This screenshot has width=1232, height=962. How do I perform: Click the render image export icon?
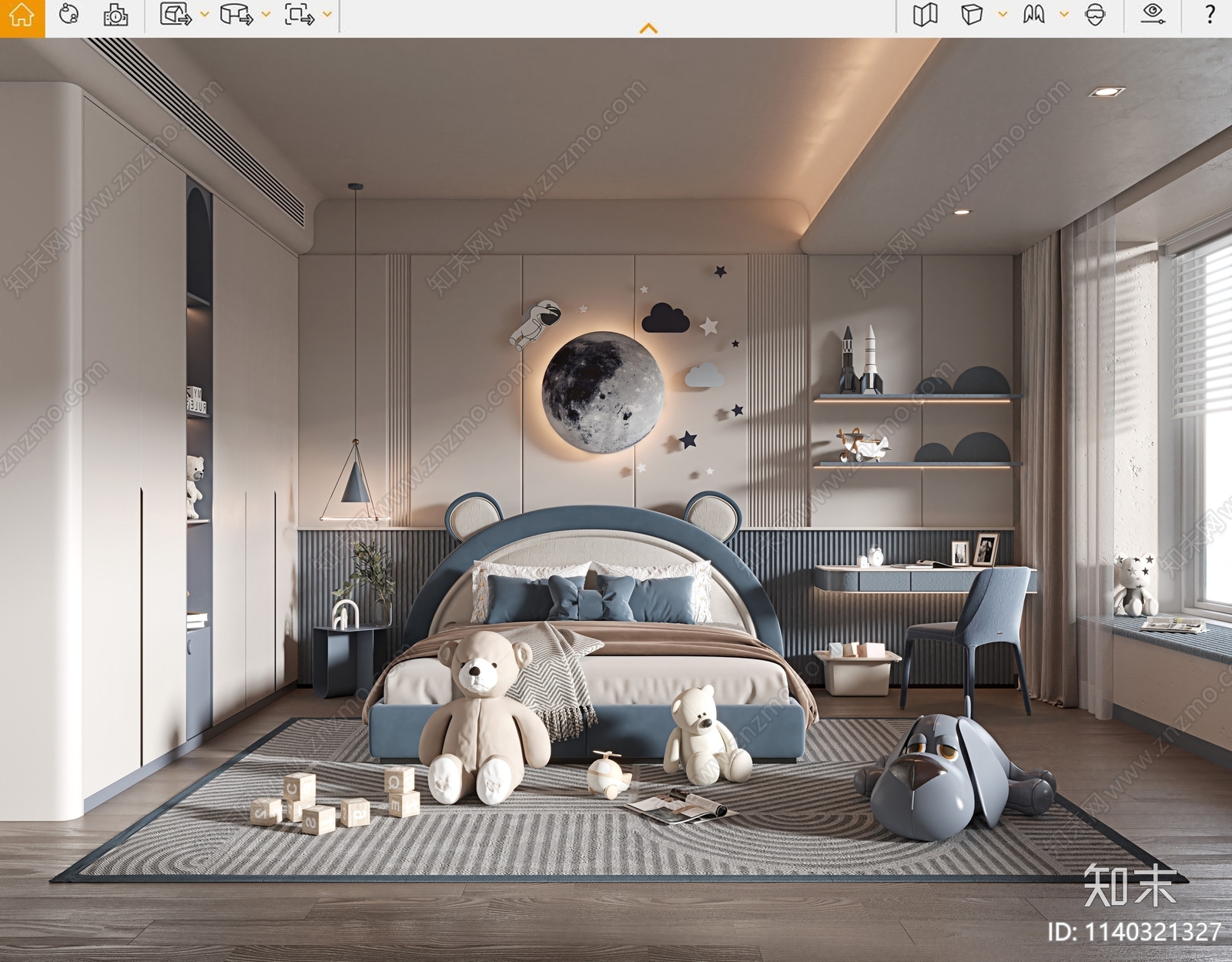[176, 14]
